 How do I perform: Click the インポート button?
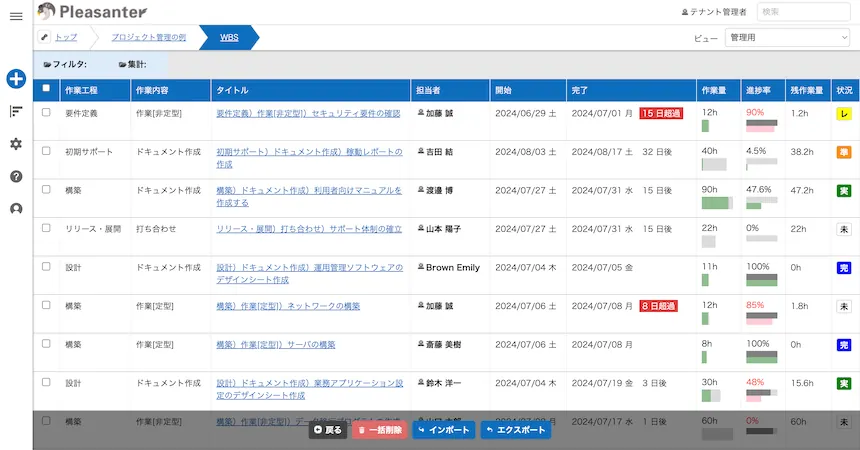(444, 430)
